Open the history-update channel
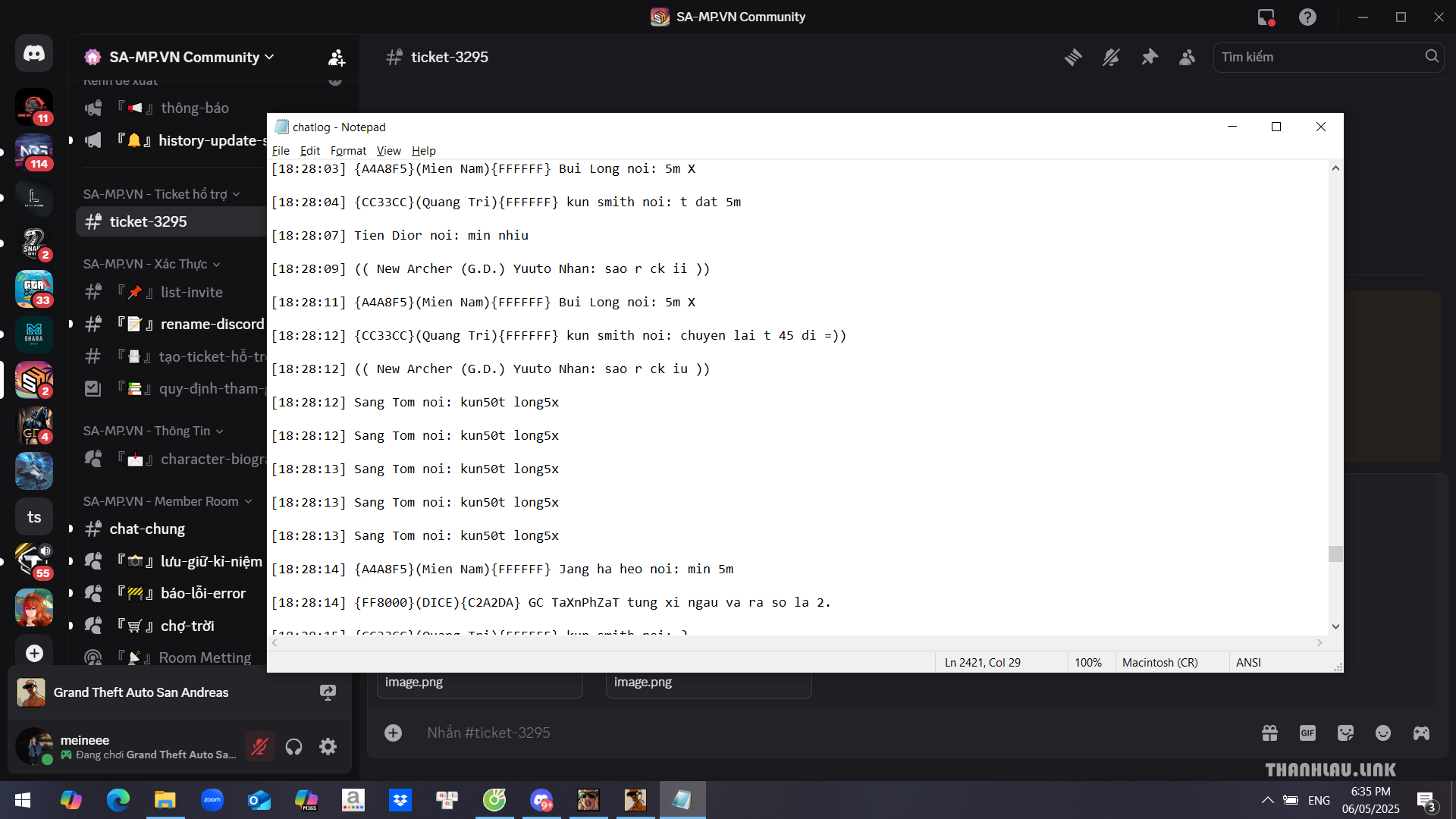The width and height of the screenshot is (1456, 819). pos(171,140)
